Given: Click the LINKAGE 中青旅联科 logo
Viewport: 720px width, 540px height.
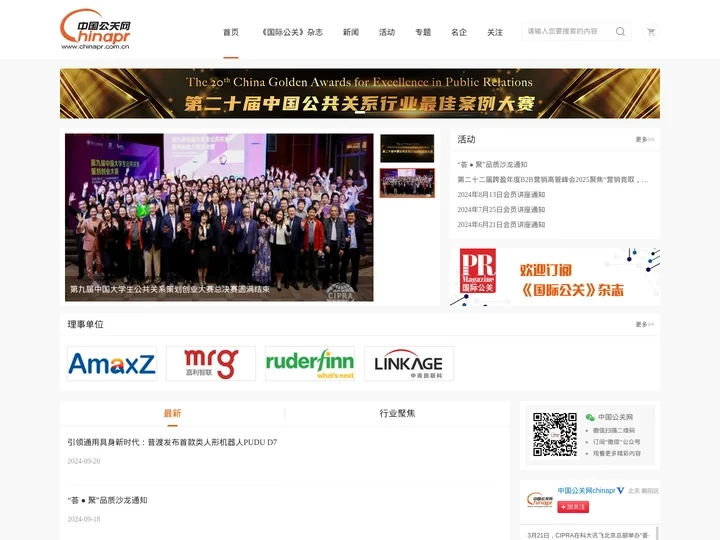Looking at the screenshot, I should [x=409, y=364].
